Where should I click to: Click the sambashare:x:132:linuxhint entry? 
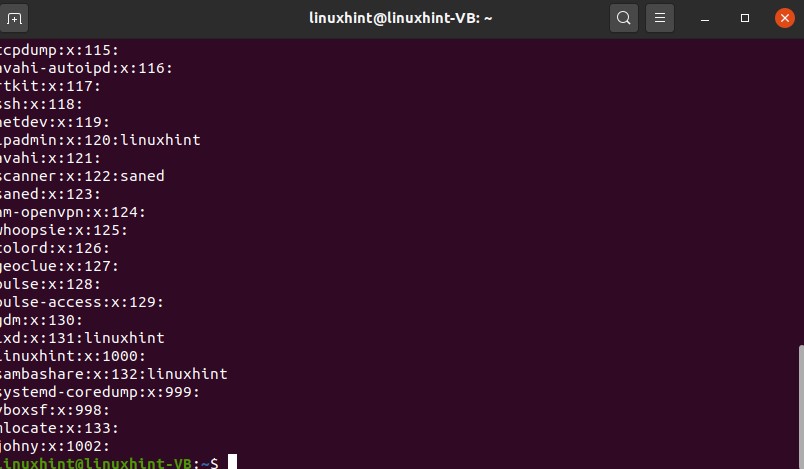pos(114,374)
